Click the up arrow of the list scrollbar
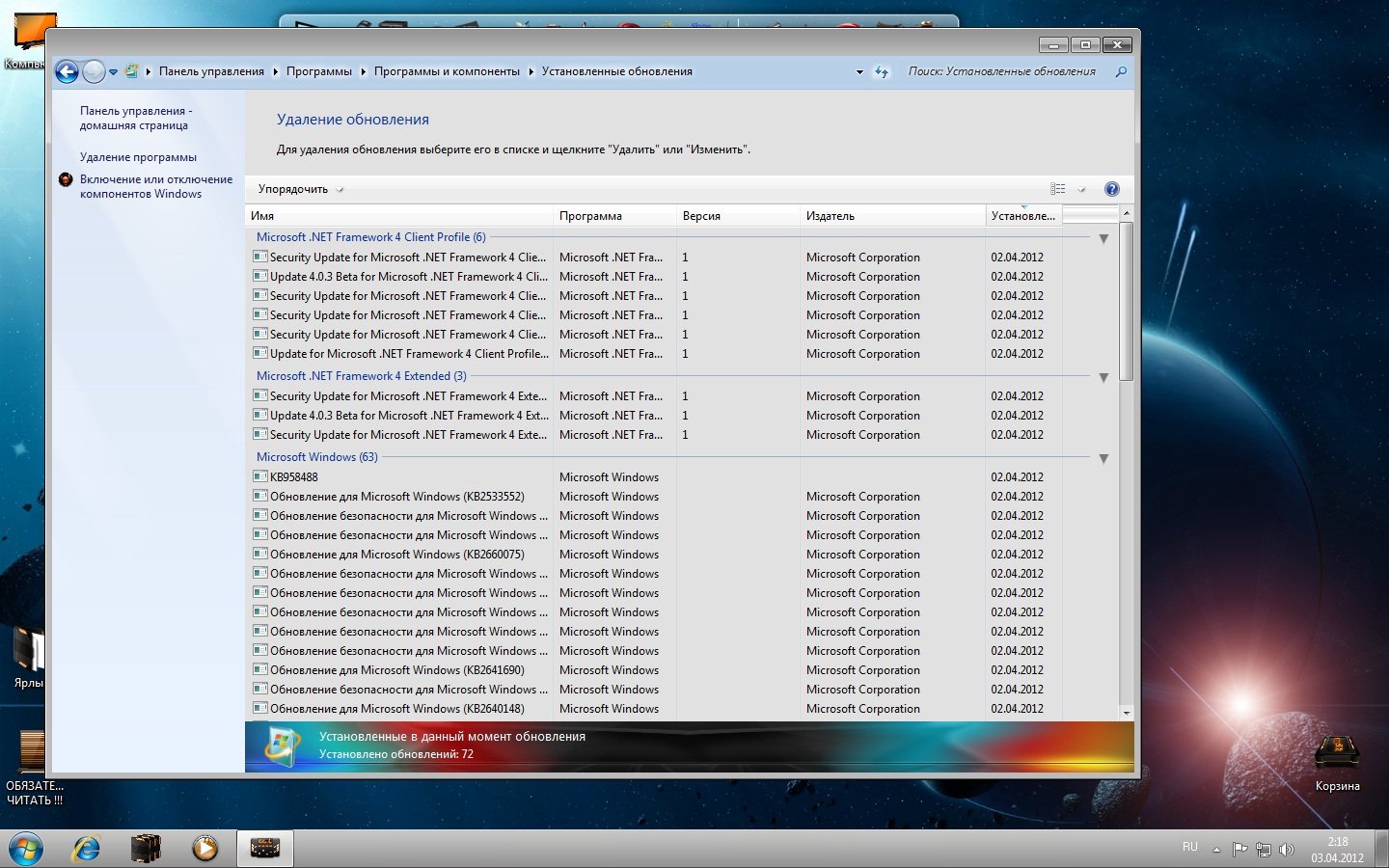This screenshot has width=1389, height=868. tap(1126, 213)
